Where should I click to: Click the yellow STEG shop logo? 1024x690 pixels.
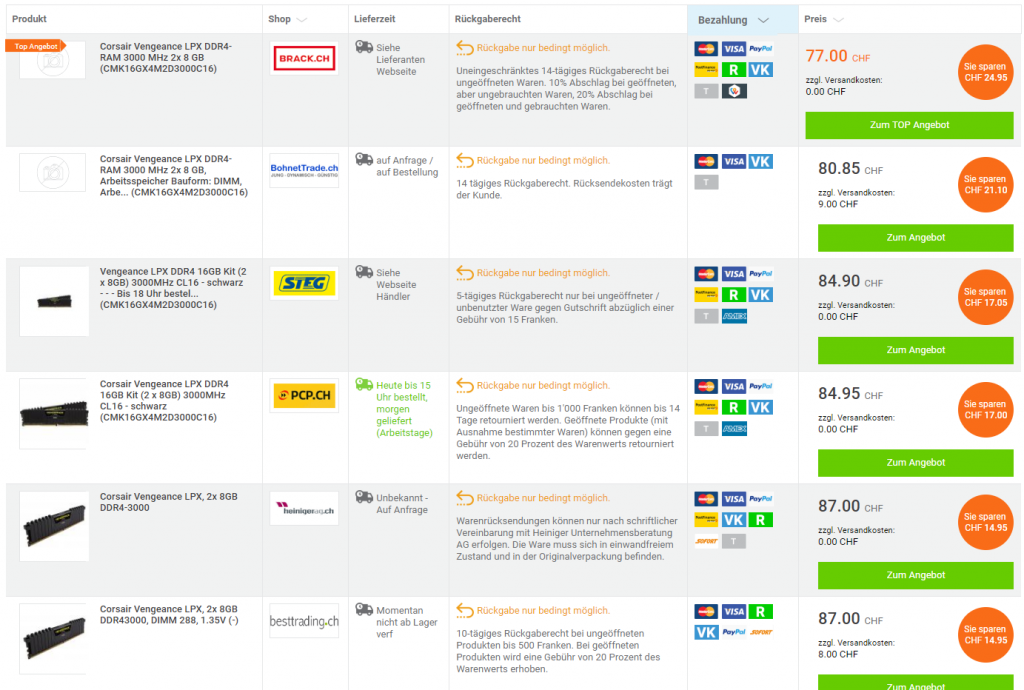(304, 283)
